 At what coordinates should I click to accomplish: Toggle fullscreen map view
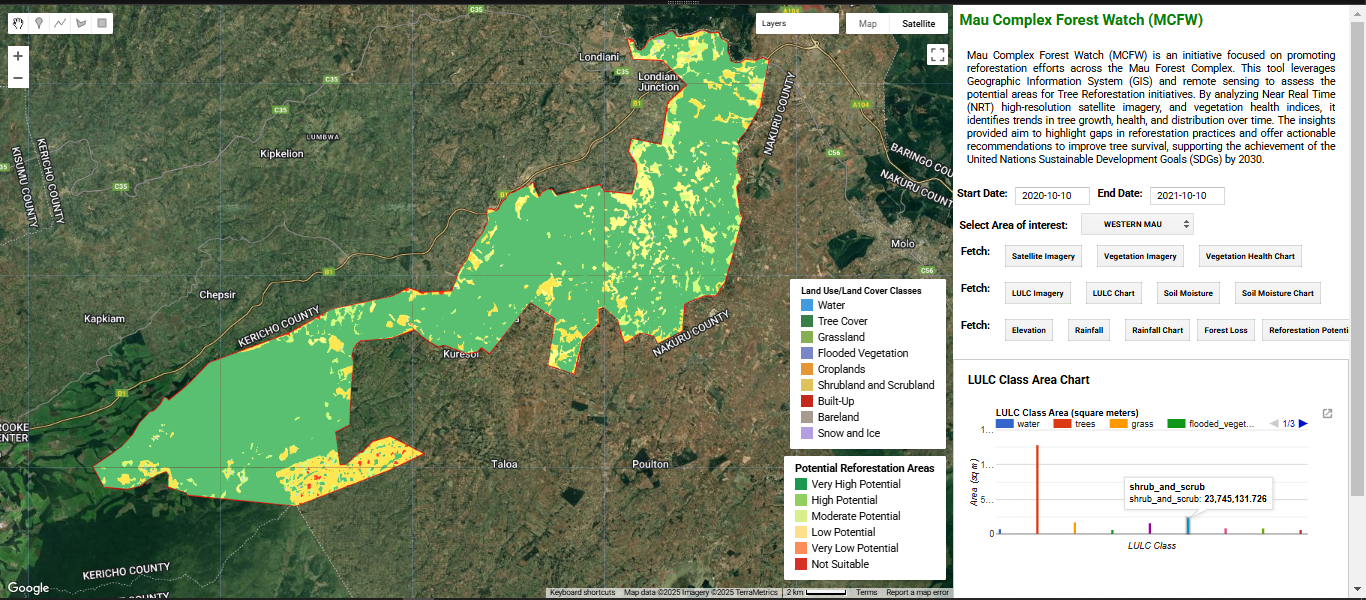point(937,55)
